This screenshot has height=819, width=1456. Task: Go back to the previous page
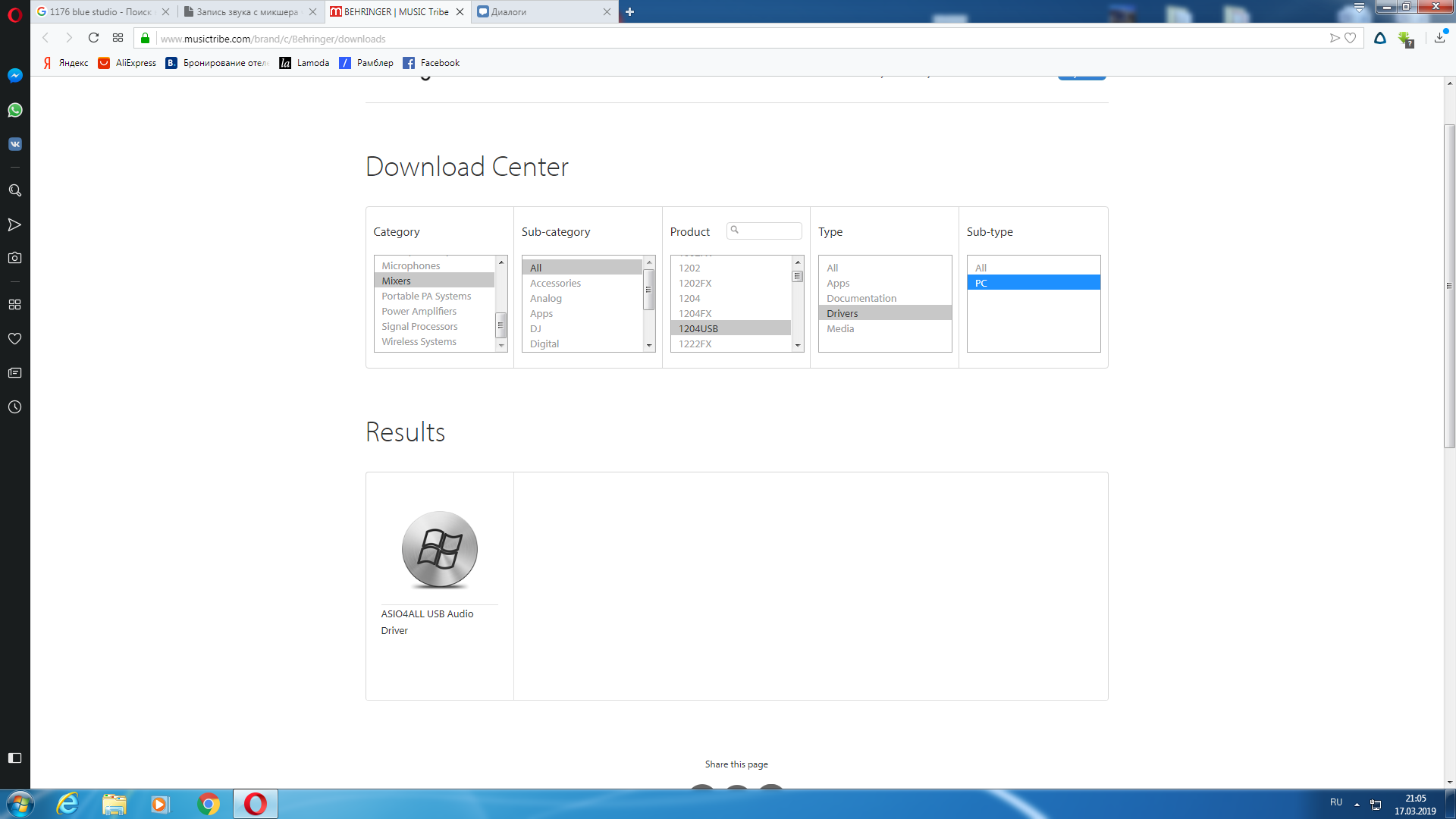coord(45,38)
